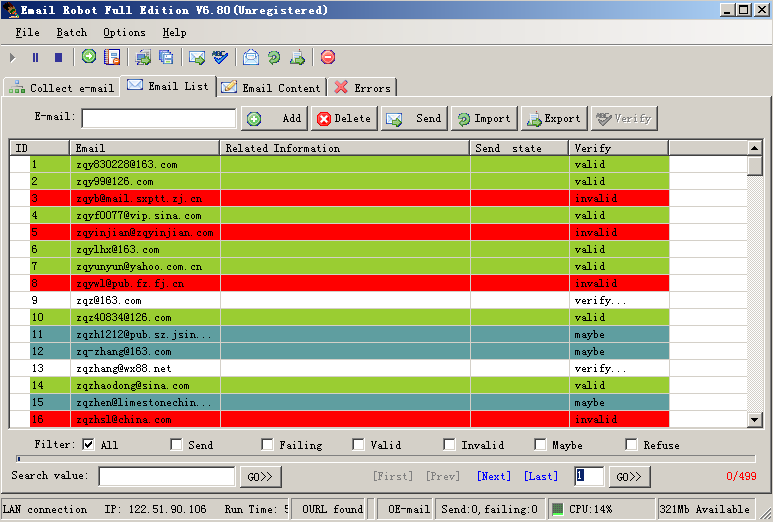Click the greyed-out Verify button
This screenshot has width=773, height=522.
(624, 118)
